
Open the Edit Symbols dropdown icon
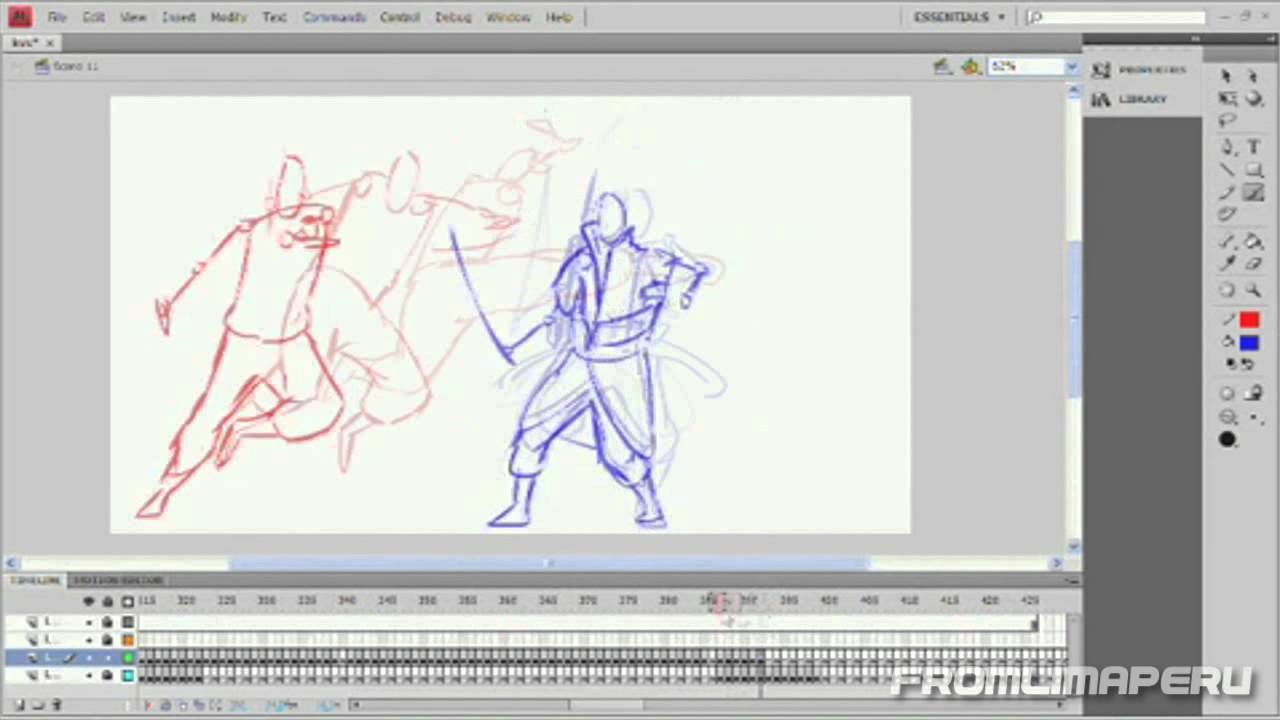click(970, 67)
